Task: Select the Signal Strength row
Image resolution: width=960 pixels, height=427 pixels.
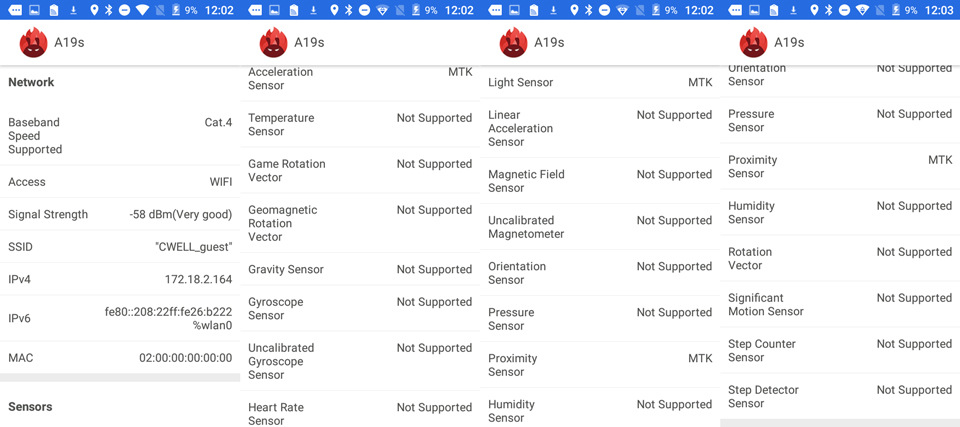Action: click(120, 214)
